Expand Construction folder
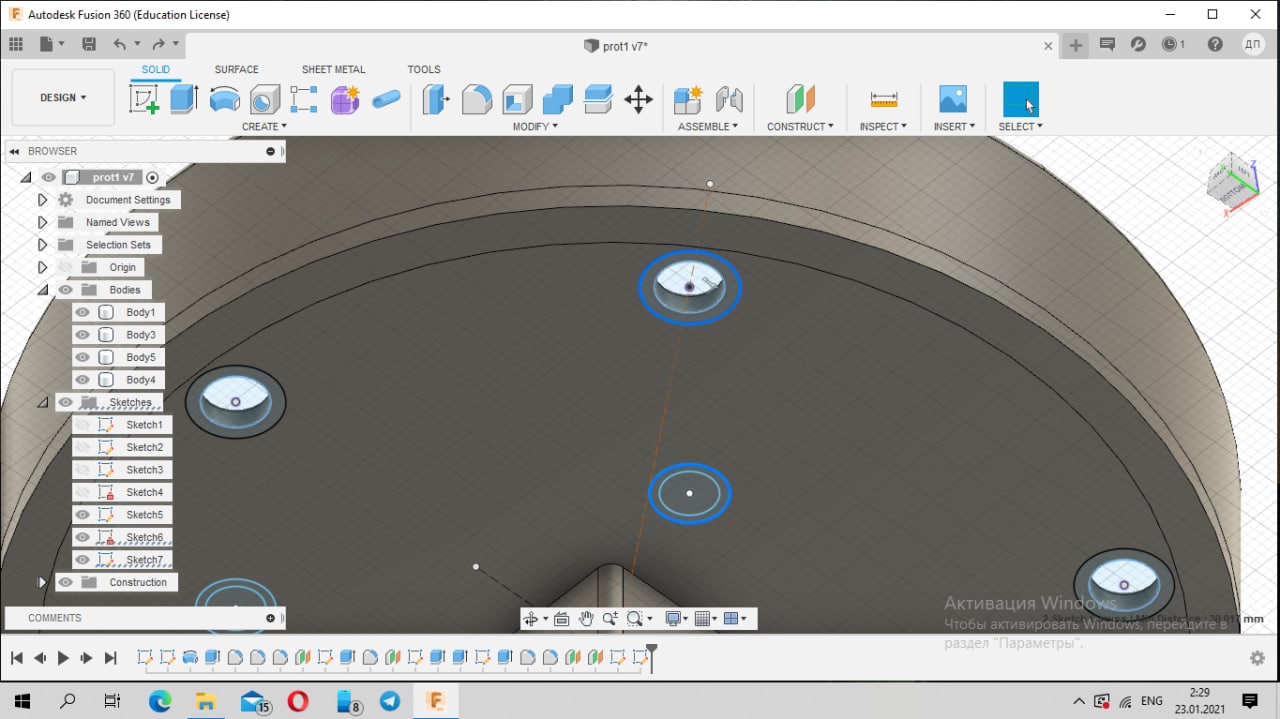The image size is (1280, 719). [42, 582]
